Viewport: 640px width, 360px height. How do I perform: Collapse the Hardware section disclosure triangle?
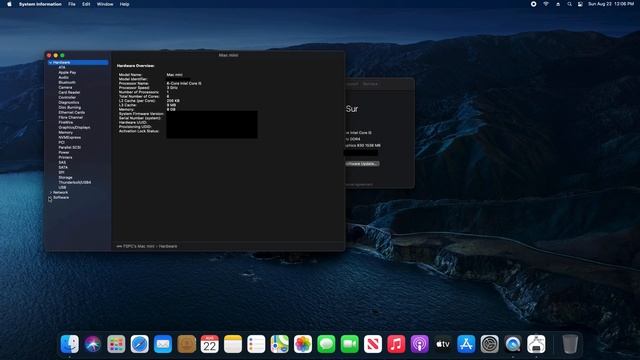coord(51,62)
